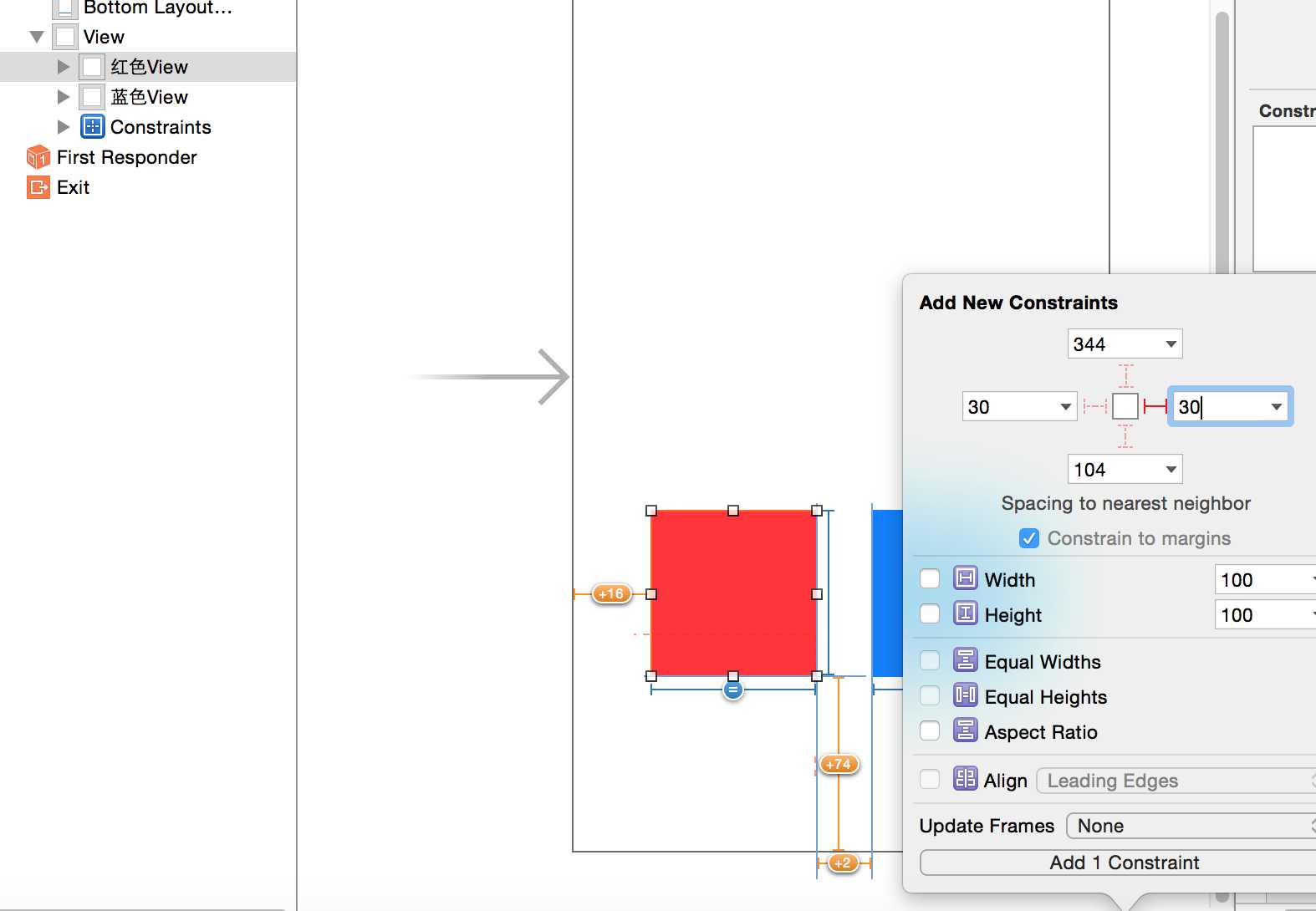Open the Align Leading Edges dropdown
The width and height of the screenshot is (1316, 911).
pos(1176,781)
